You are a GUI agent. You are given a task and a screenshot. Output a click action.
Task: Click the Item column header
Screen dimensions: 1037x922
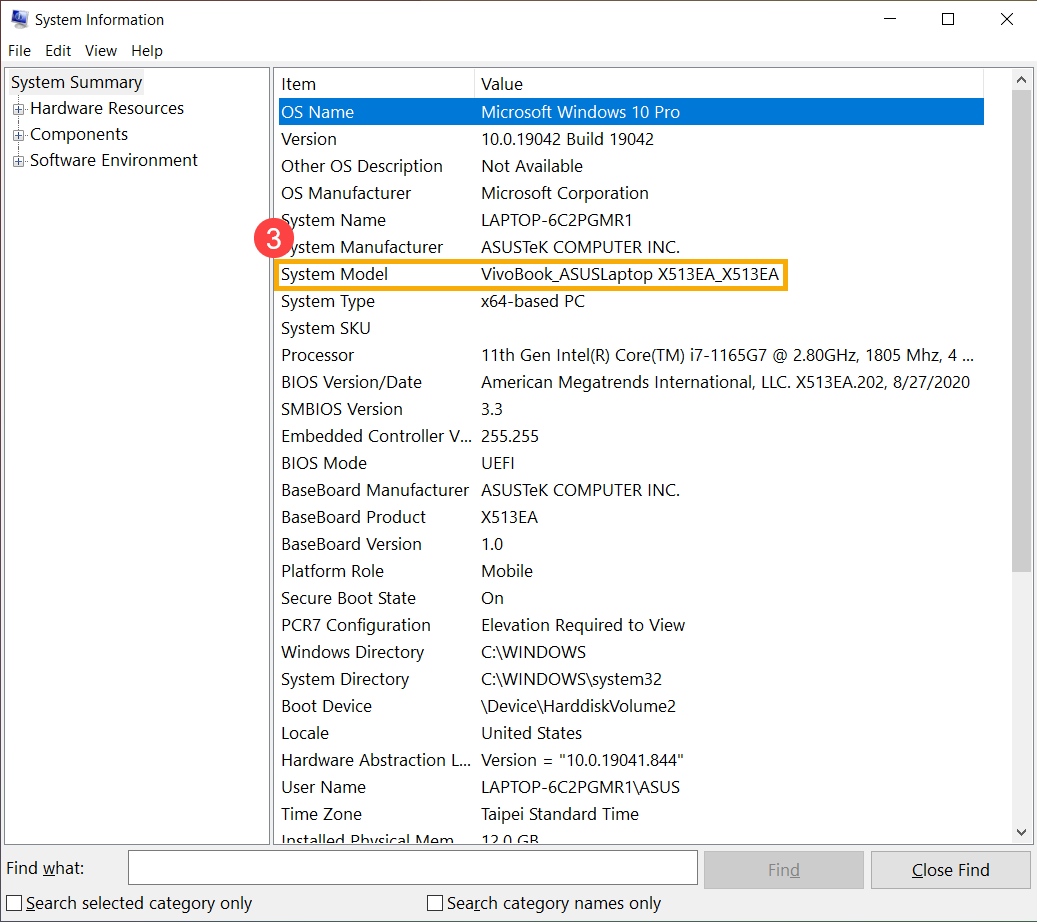click(374, 84)
